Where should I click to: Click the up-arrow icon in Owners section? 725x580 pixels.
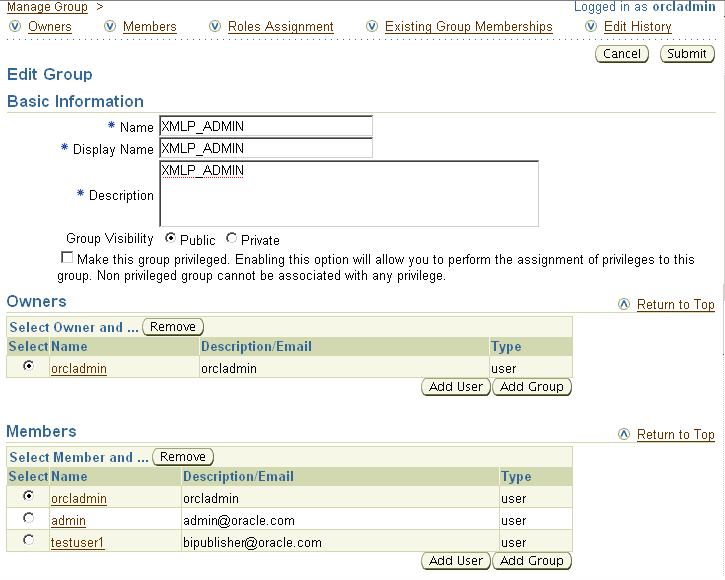point(624,304)
